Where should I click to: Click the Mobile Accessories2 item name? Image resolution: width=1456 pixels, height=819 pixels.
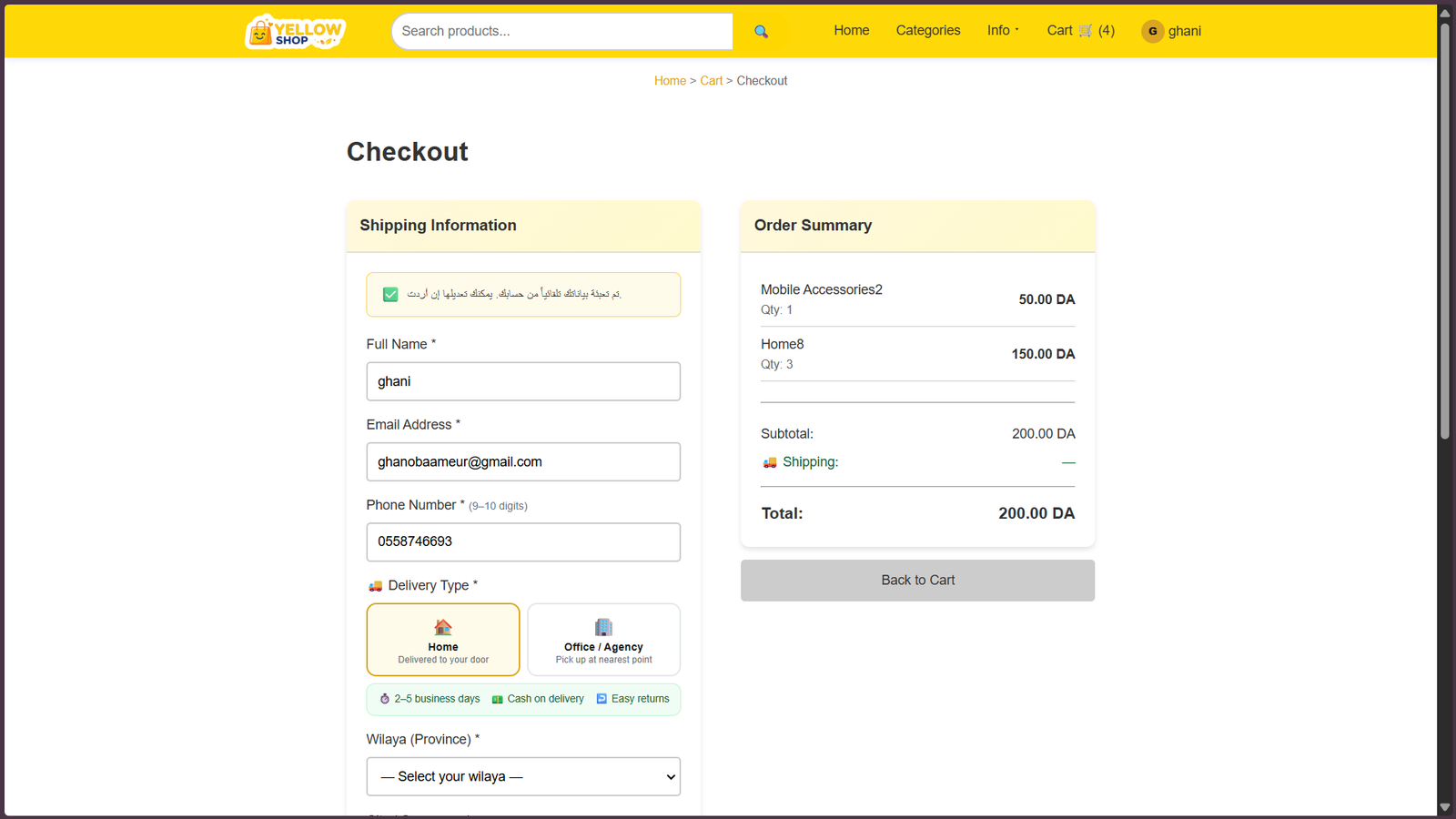(822, 289)
